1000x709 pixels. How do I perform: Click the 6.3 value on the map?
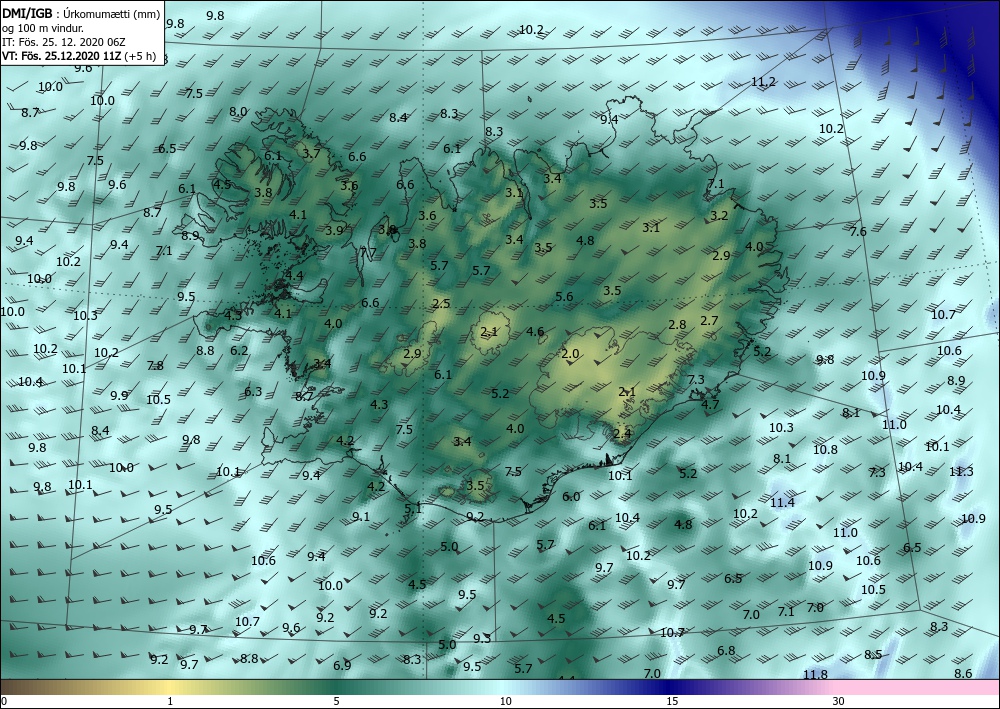tap(253, 391)
